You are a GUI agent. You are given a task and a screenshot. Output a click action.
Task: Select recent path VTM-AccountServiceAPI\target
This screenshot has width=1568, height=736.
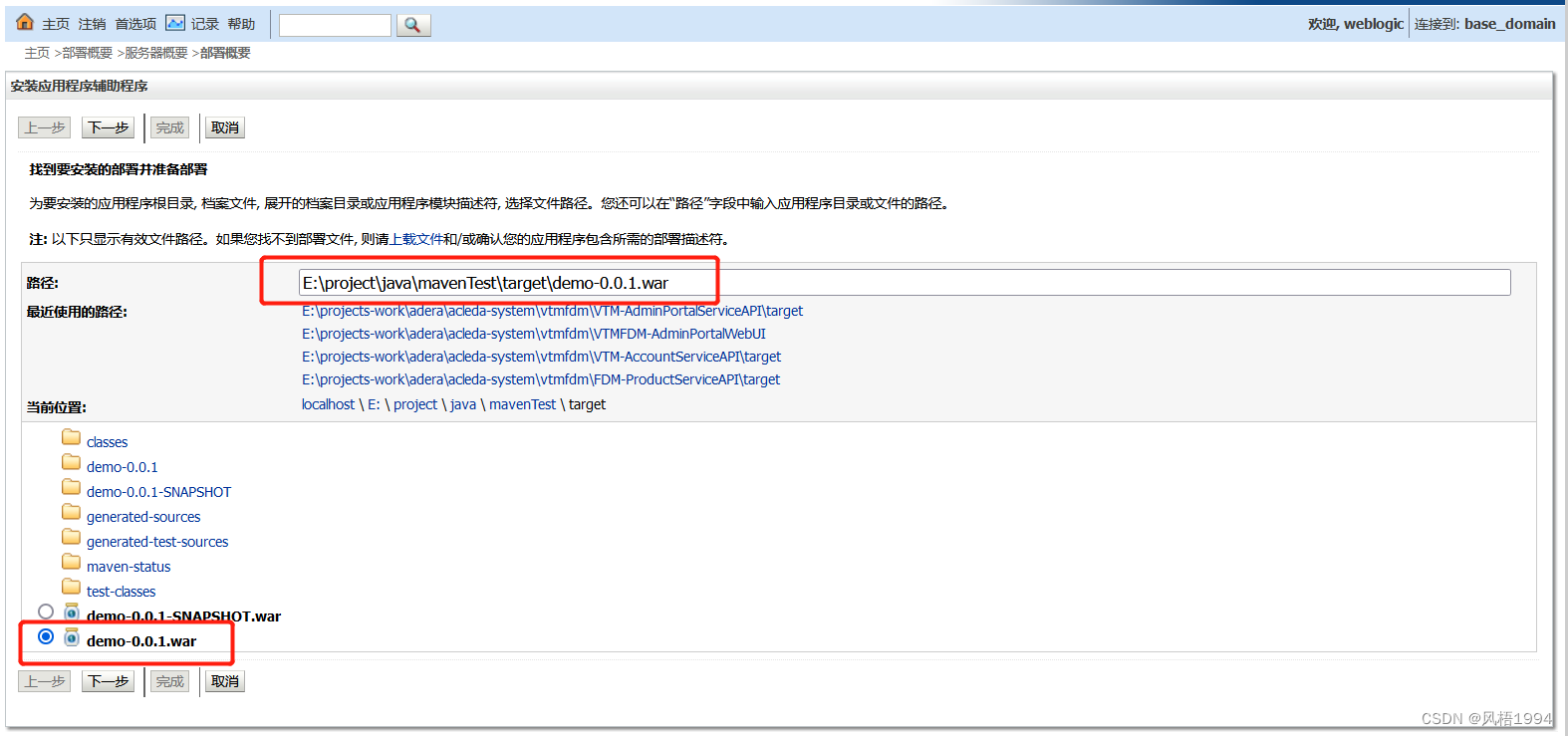tap(541, 357)
